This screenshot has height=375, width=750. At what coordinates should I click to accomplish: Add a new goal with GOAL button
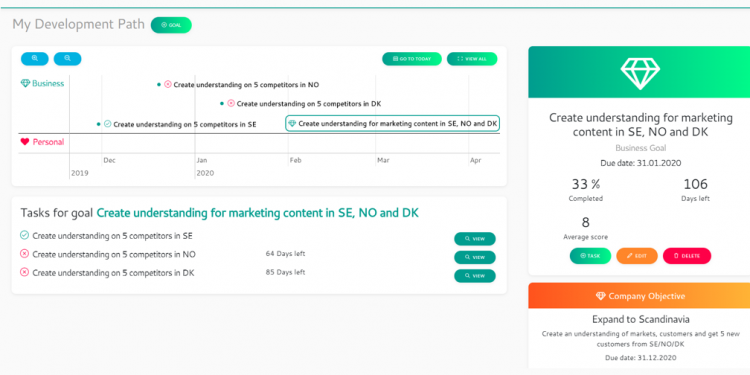[171, 25]
